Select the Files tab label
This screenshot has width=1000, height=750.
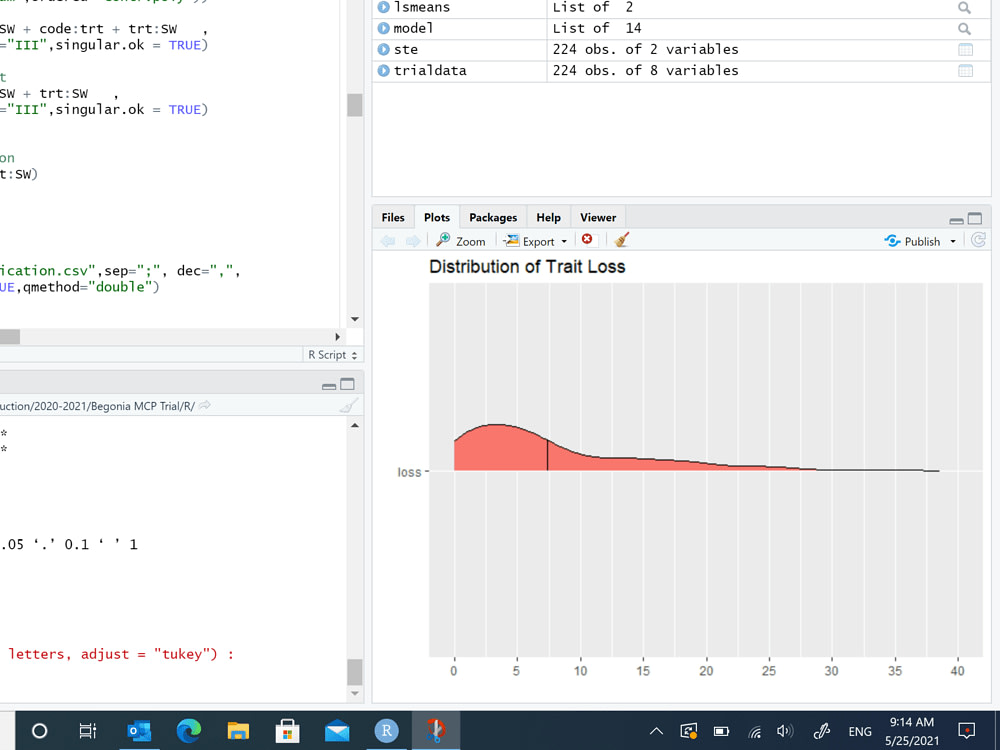(x=392, y=217)
